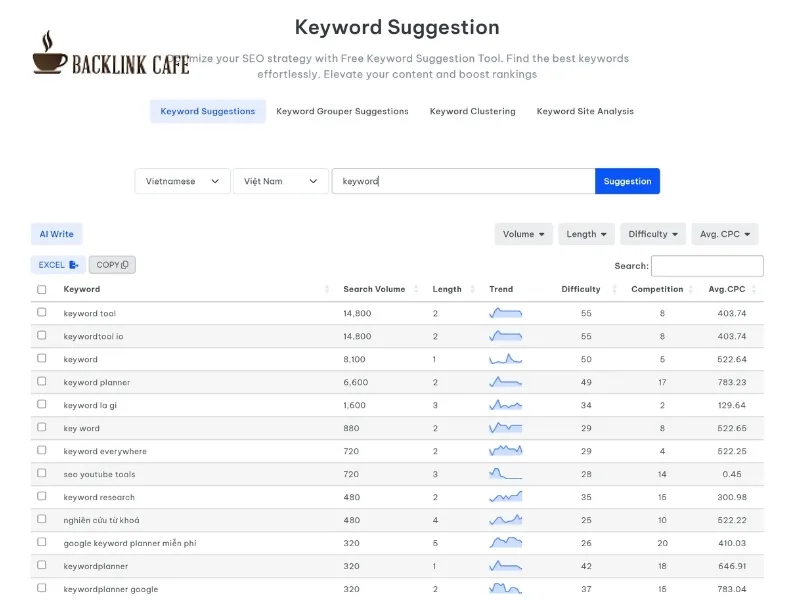Click the COPY button
The width and height of the screenshot is (800, 600).
[112, 265]
